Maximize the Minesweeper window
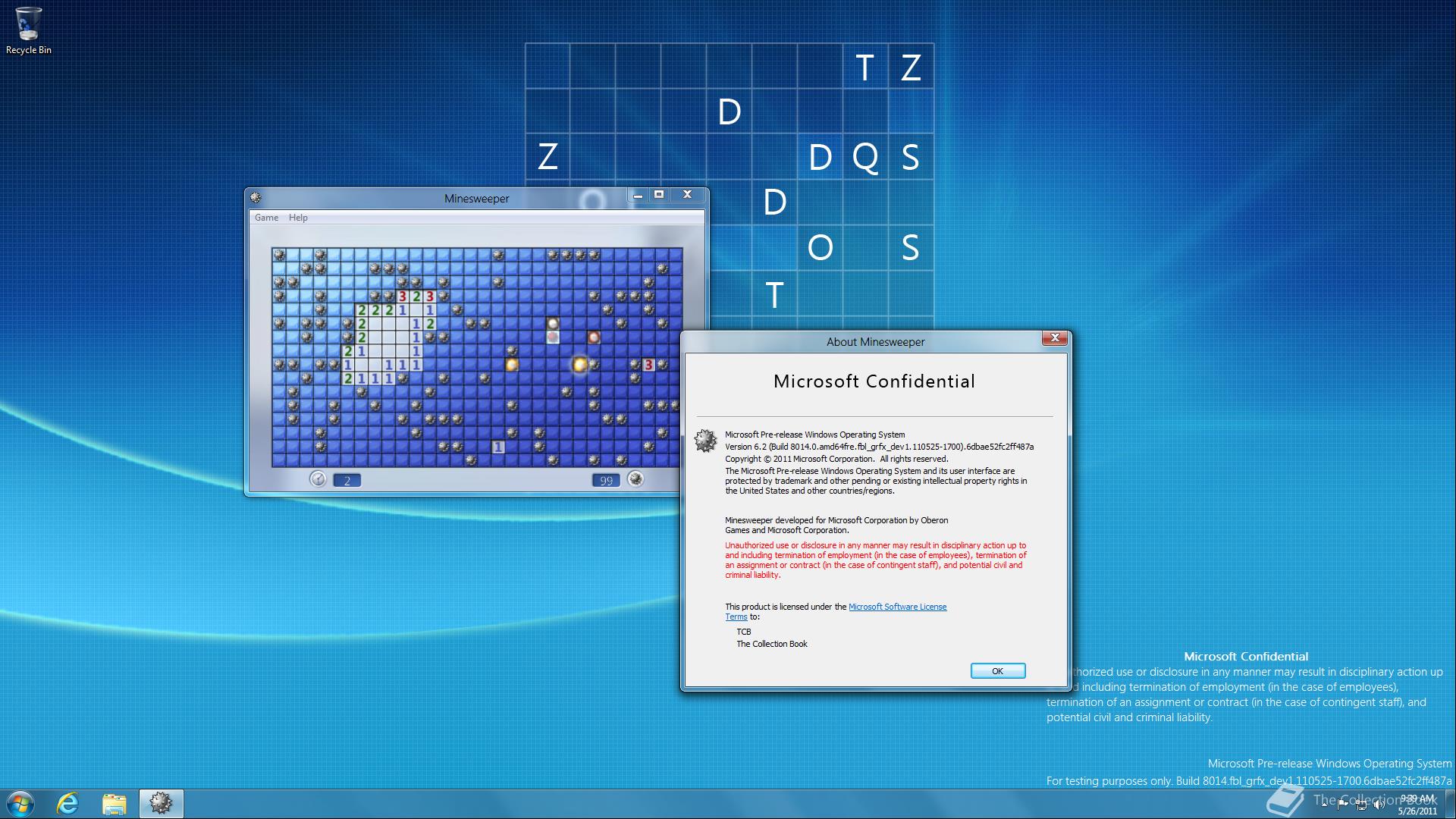The width and height of the screenshot is (1456, 819). [659, 195]
